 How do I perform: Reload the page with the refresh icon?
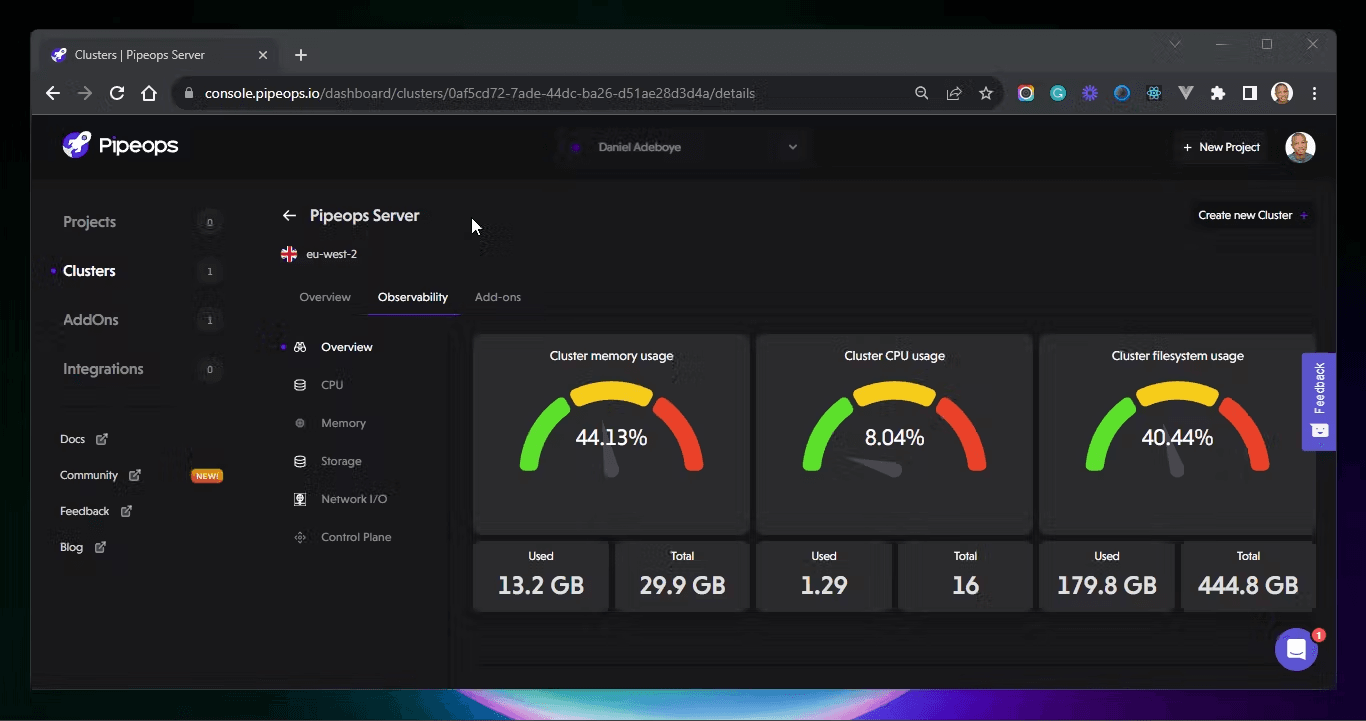pyautogui.click(x=117, y=93)
